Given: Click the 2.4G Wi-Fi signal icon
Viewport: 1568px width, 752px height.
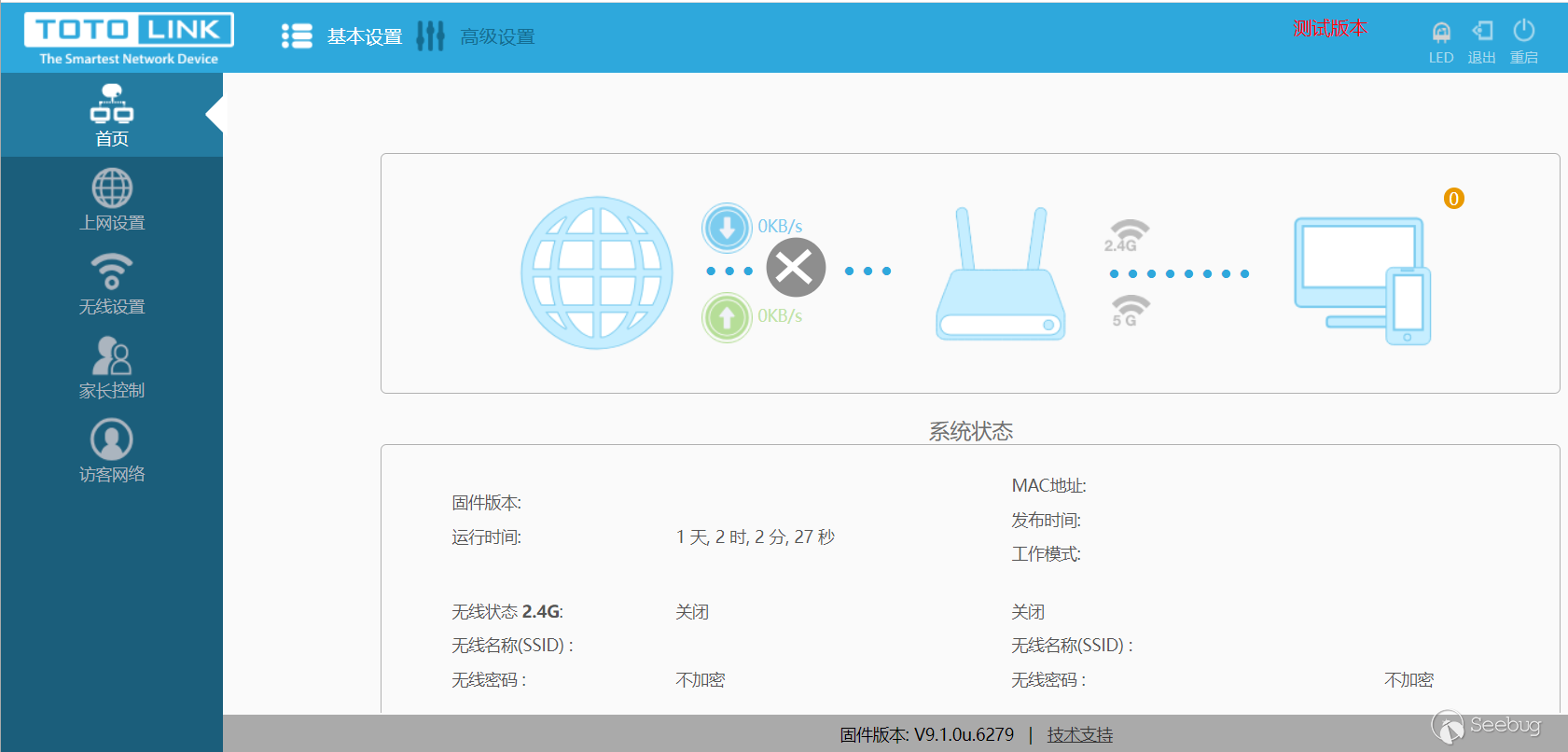Looking at the screenshot, I should [x=1127, y=236].
